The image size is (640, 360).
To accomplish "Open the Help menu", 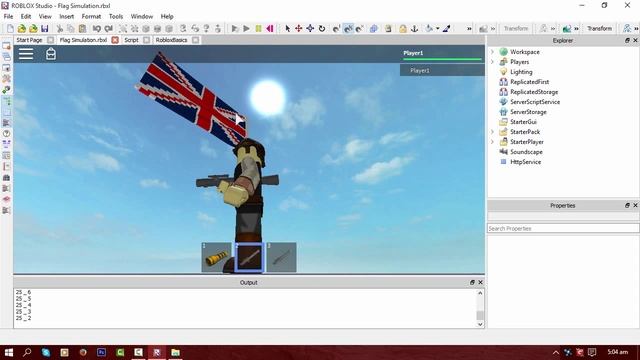I will pyautogui.click(x=167, y=16).
